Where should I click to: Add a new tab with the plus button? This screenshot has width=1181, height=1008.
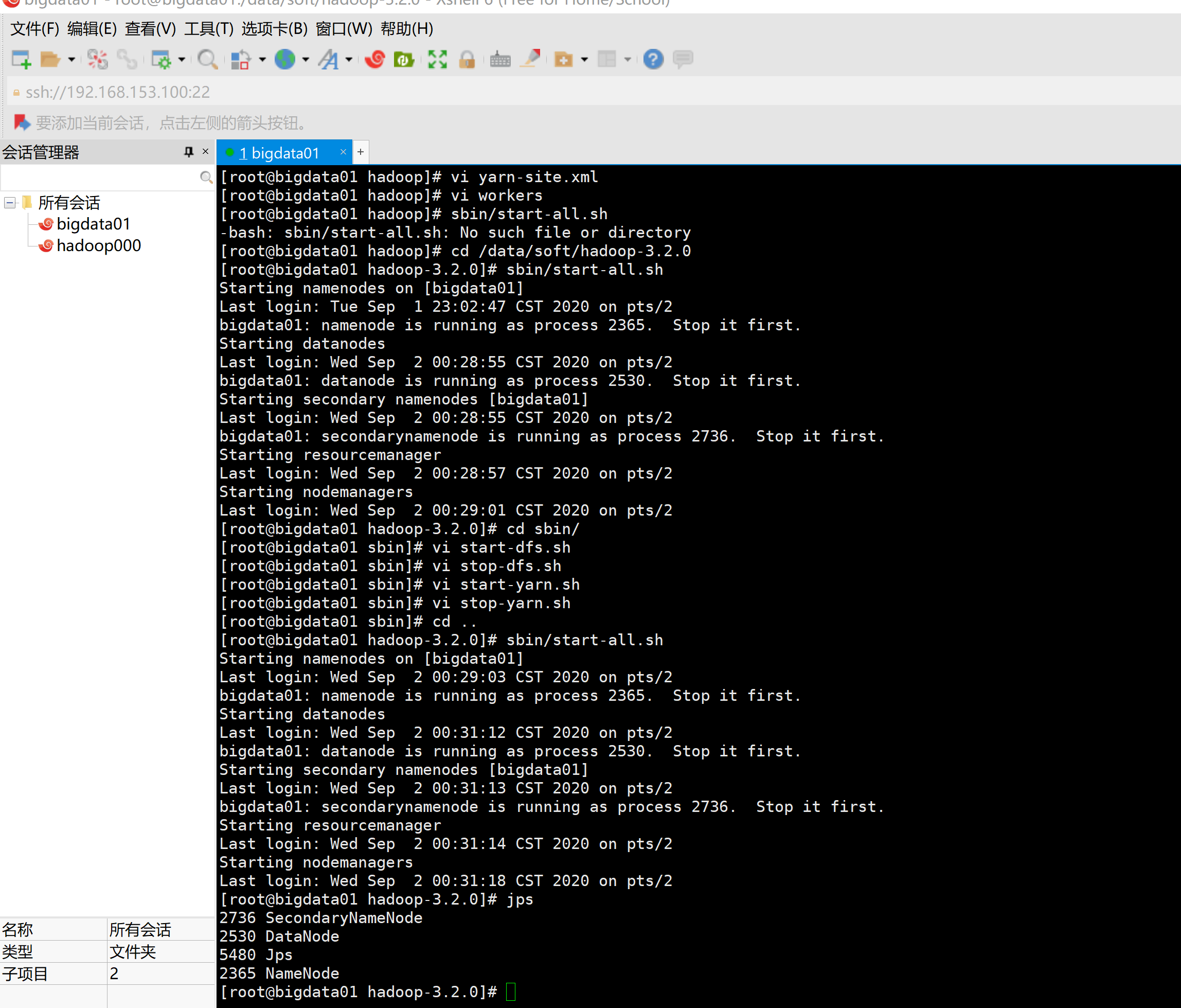coord(360,152)
